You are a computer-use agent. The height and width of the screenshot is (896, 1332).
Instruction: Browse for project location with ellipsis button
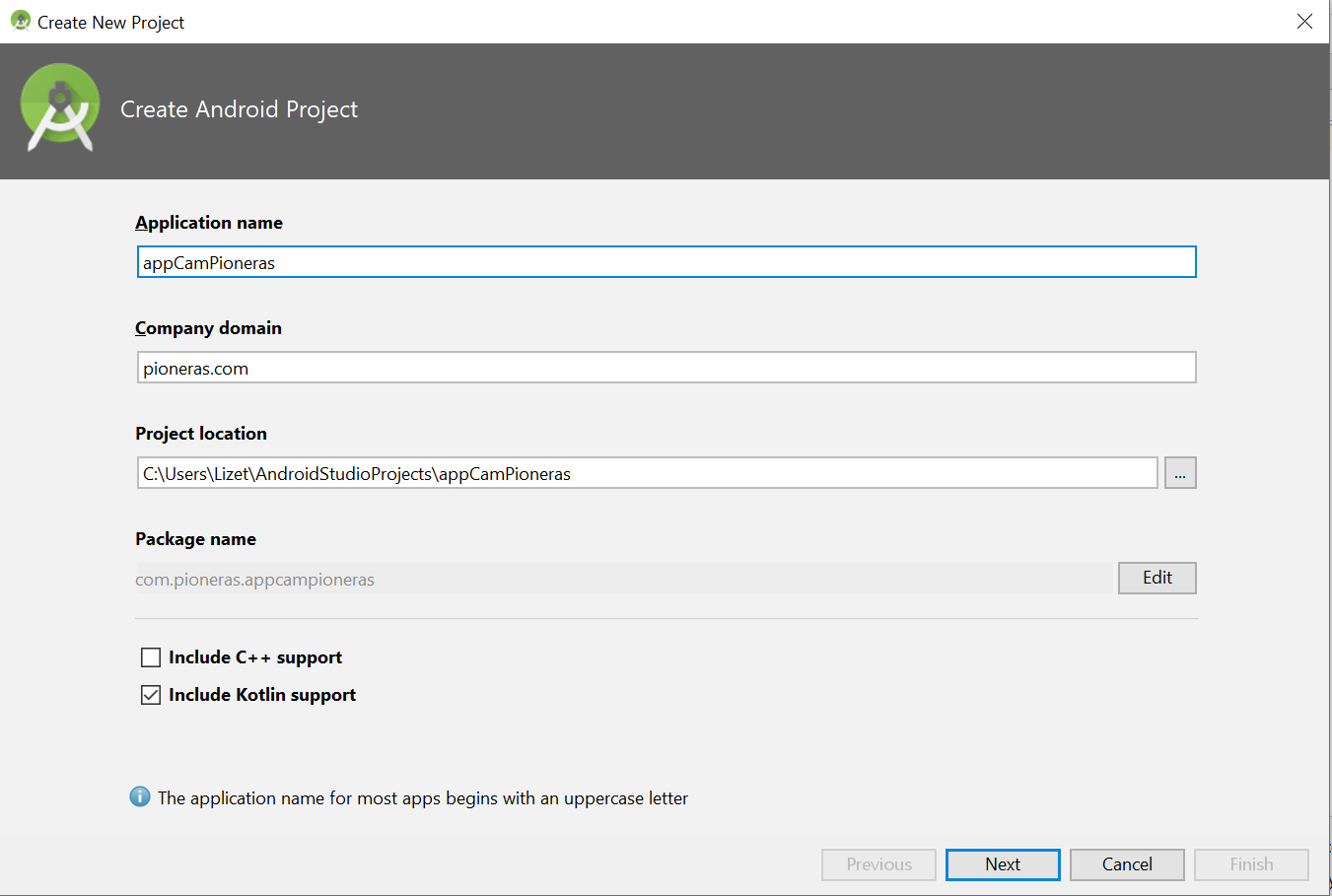(x=1180, y=473)
